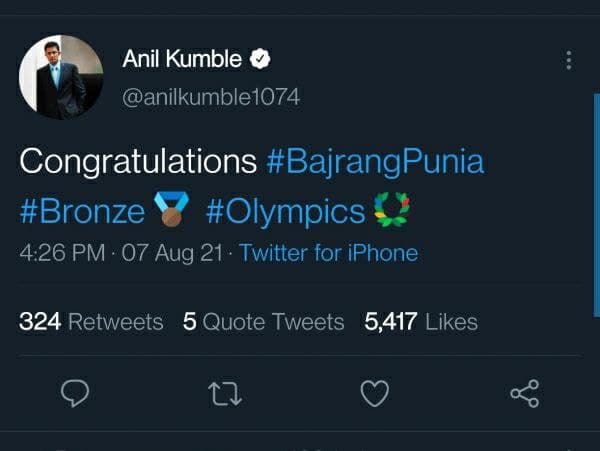
Task: Click the 4:26 PM tweet timestamp
Action: pyautogui.click(x=62, y=253)
